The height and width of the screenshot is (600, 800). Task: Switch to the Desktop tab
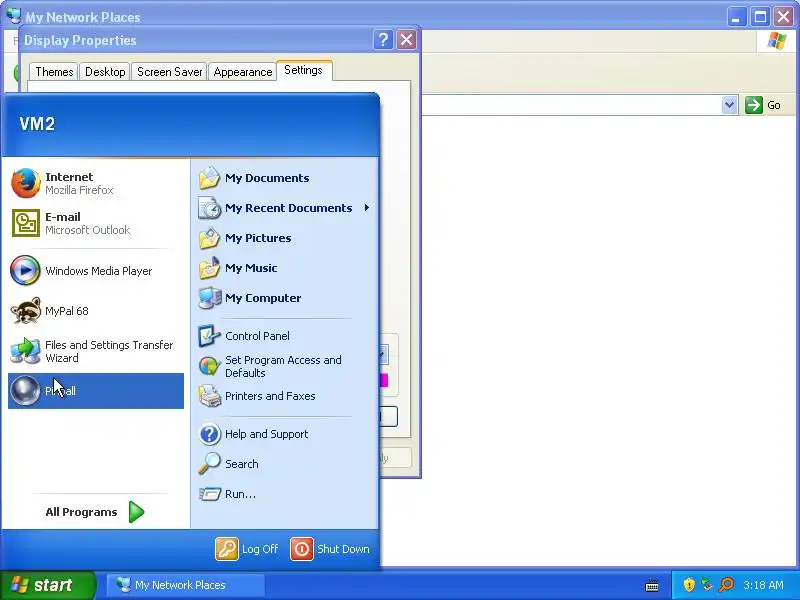(105, 72)
